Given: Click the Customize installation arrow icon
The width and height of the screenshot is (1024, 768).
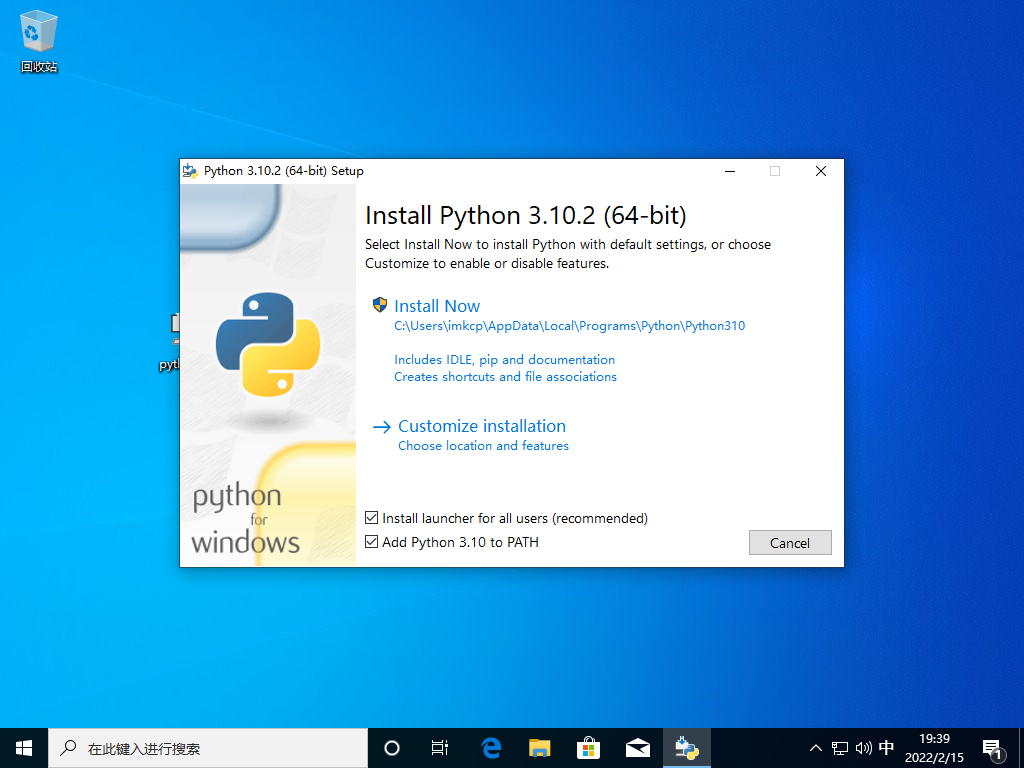Looking at the screenshot, I should [x=381, y=427].
